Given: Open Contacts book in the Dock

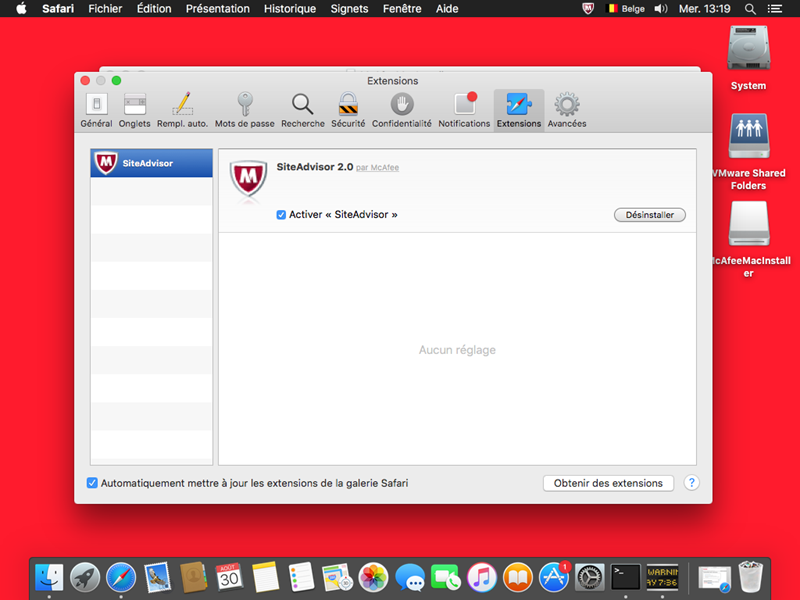Looking at the screenshot, I should [x=193, y=578].
